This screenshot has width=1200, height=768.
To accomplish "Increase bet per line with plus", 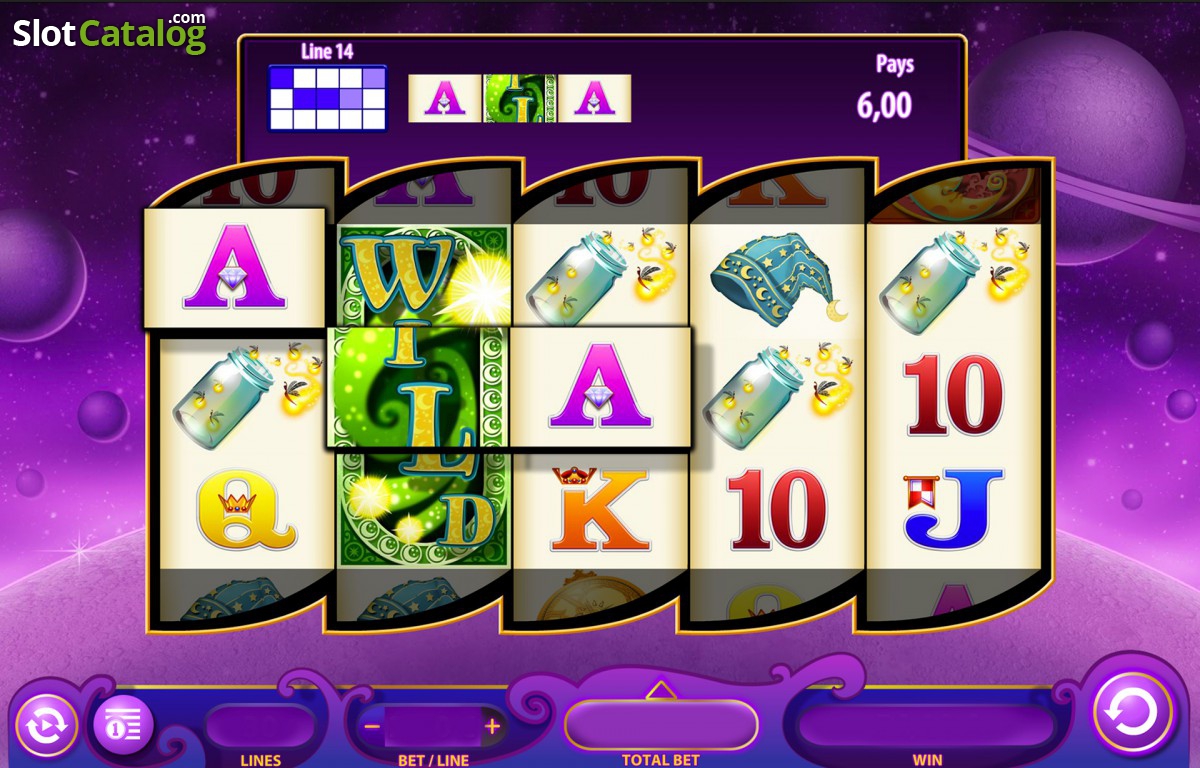I will pyautogui.click(x=492, y=726).
